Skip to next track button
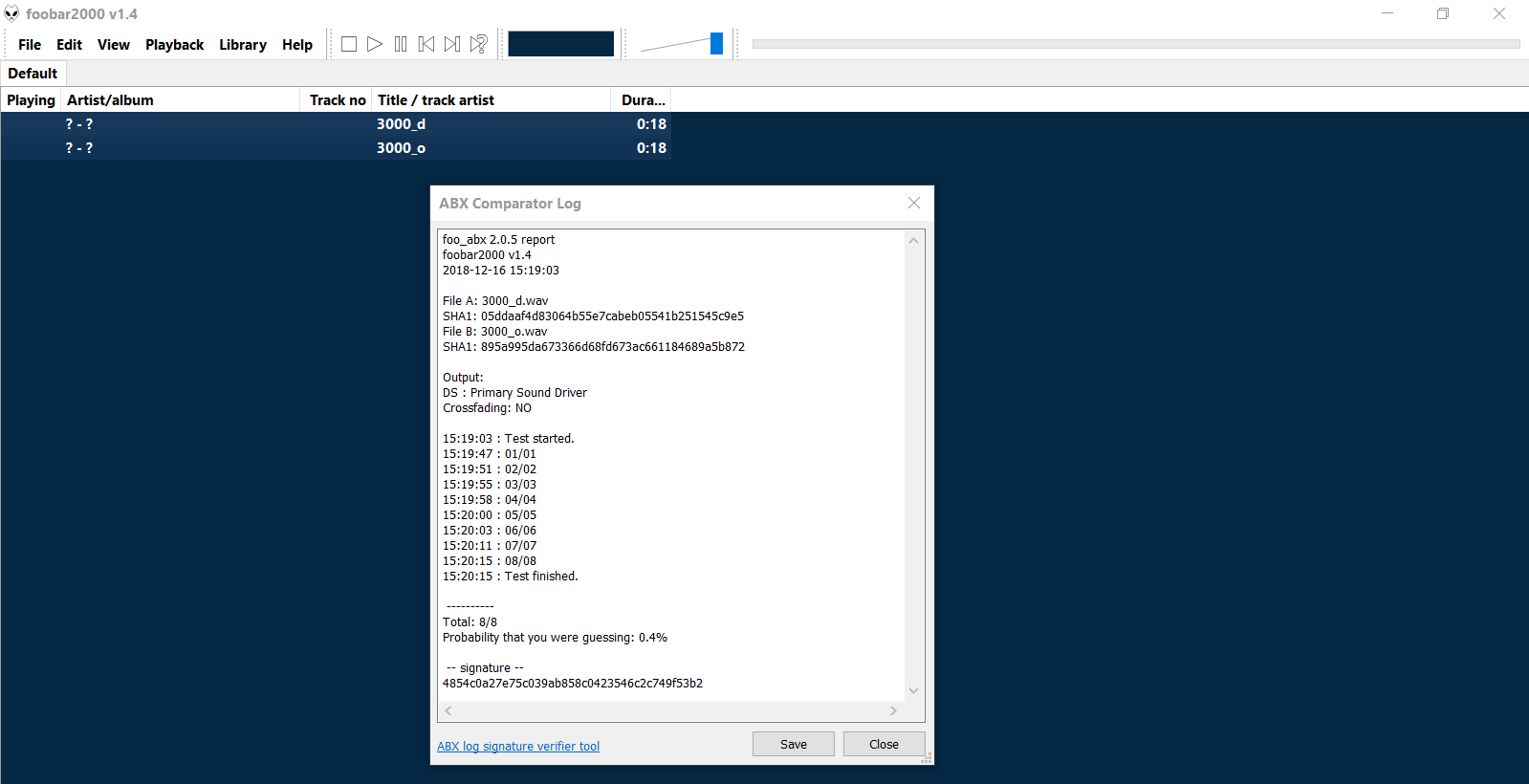 (x=452, y=44)
